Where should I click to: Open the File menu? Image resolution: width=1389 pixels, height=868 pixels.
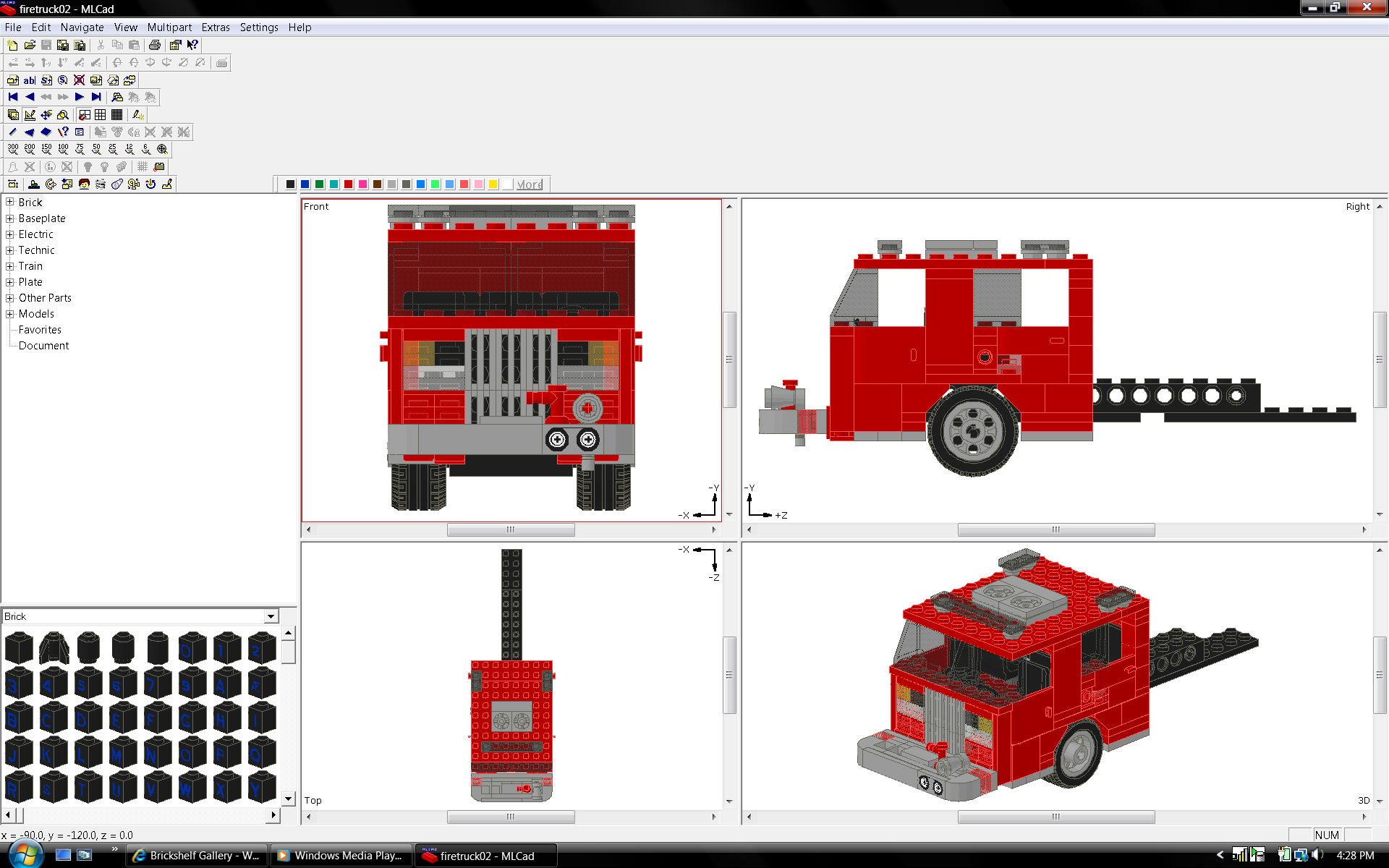click(x=13, y=27)
